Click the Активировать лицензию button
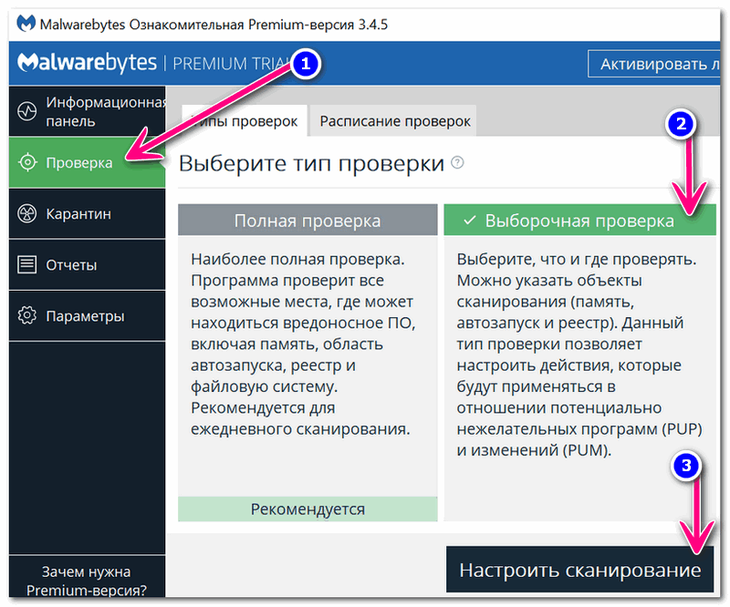730x607 pixels. coord(654,64)
